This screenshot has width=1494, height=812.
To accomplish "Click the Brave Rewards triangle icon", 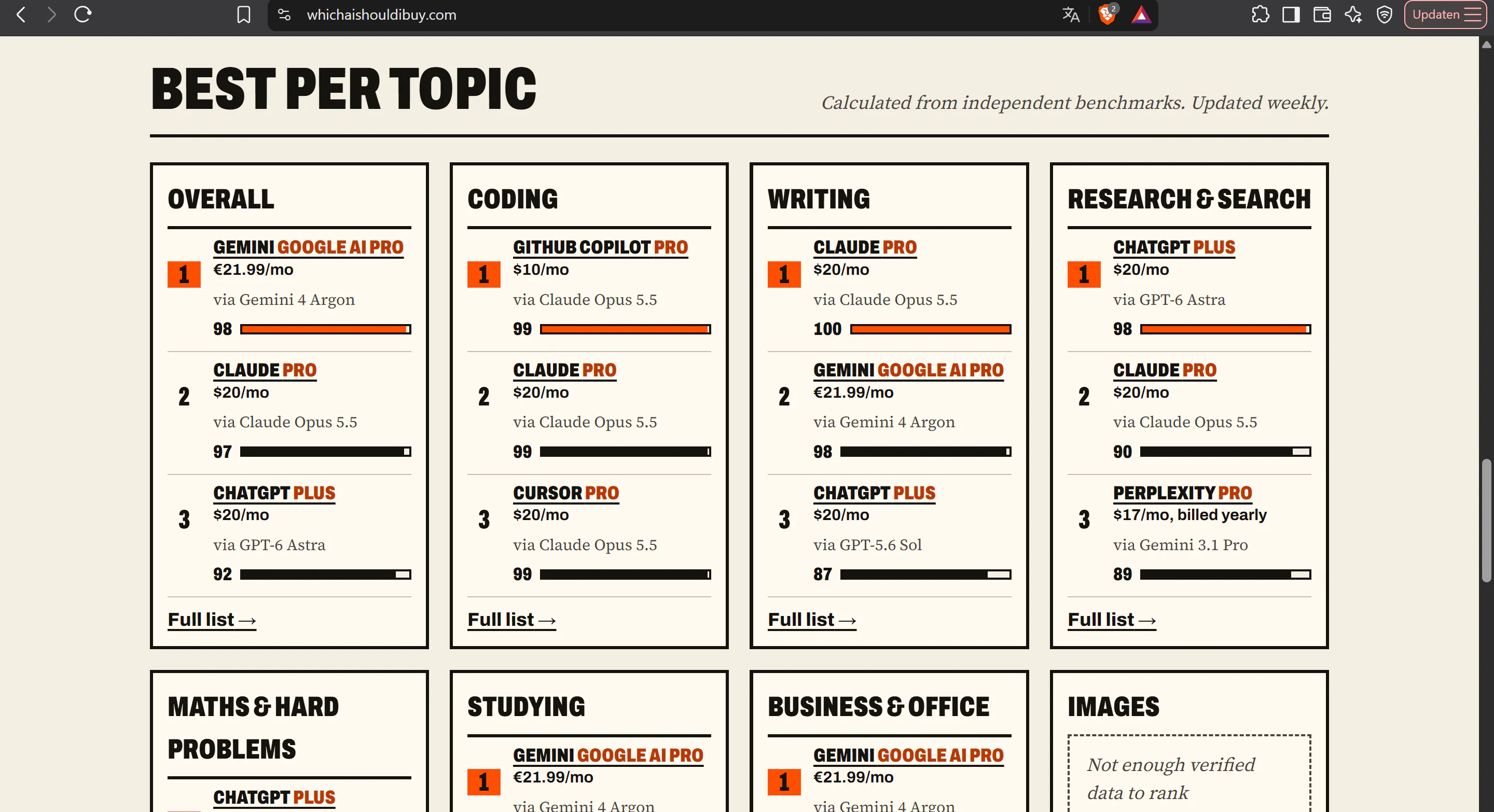I will click(1141, 15).
